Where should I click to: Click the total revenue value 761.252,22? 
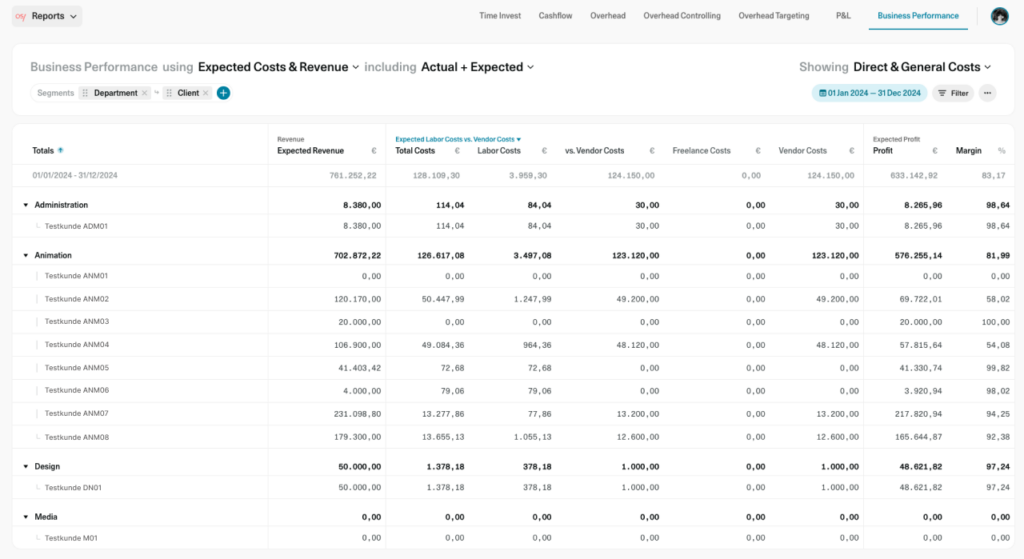coord(353,176)
